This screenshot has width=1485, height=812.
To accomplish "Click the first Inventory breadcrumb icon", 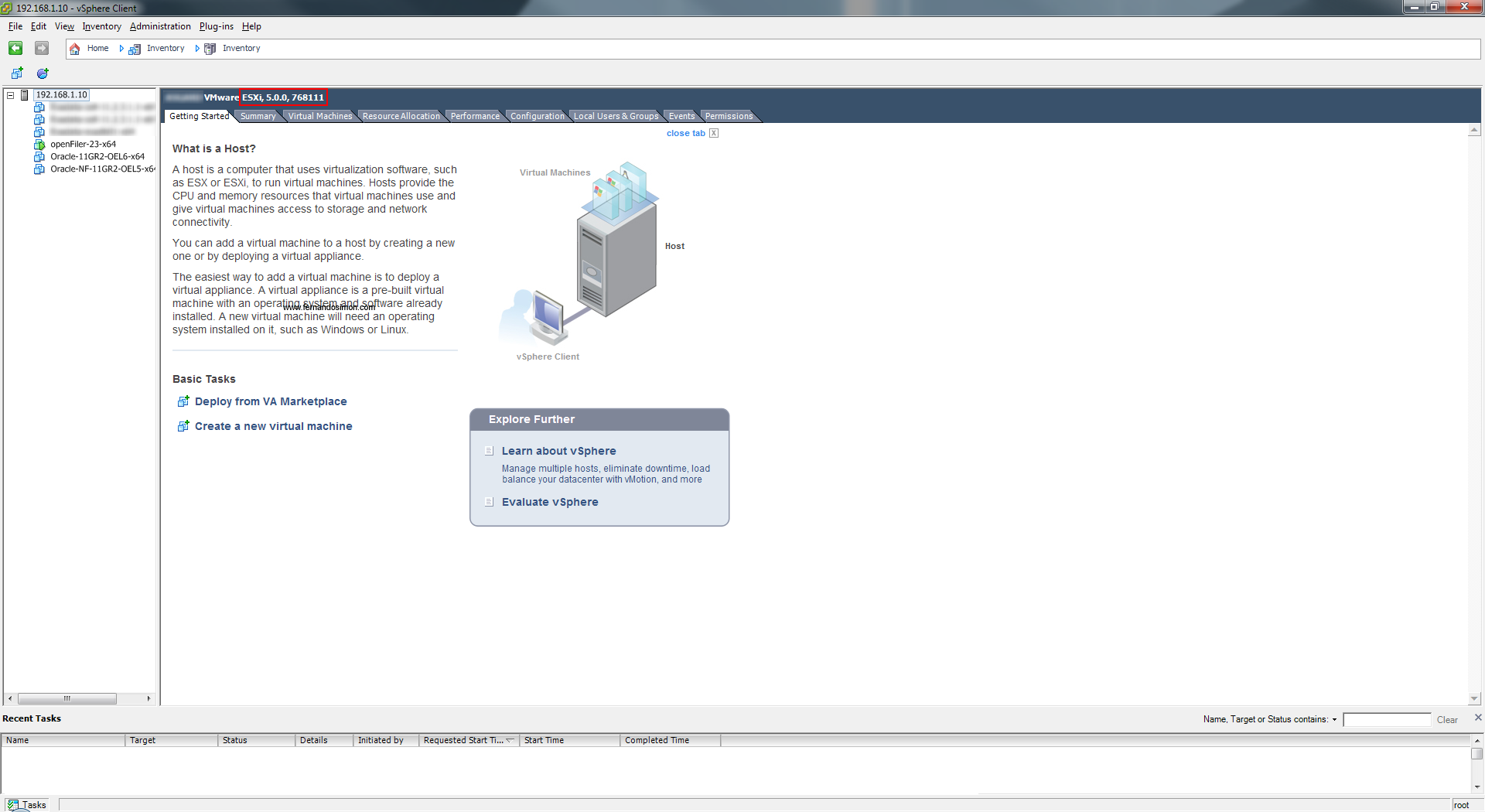I will coord(135,49).
